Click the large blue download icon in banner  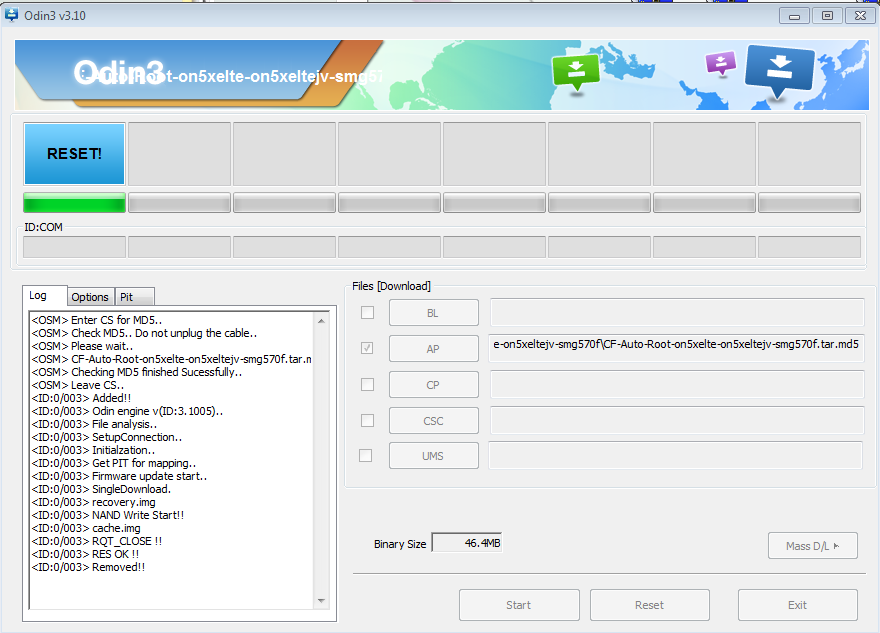[x=780, y=70]
